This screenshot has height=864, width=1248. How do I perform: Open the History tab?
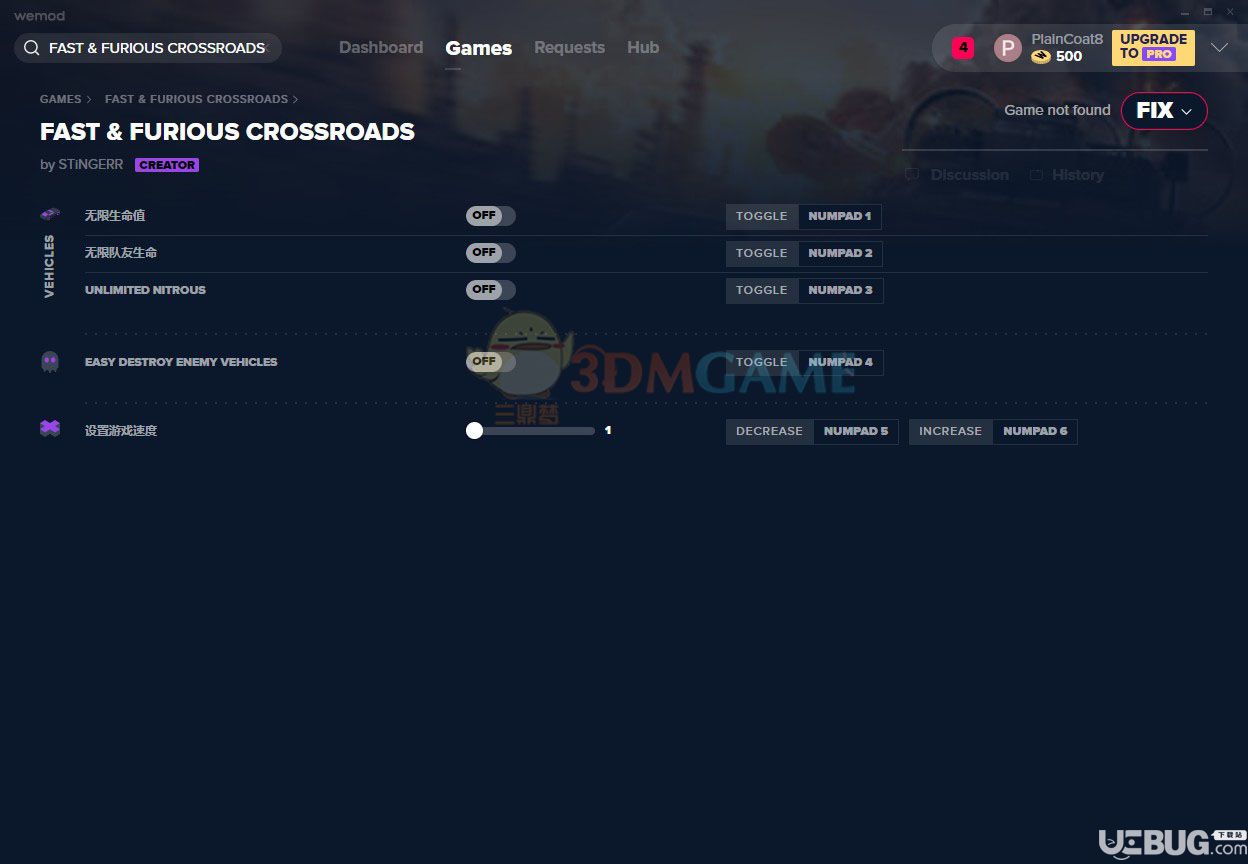click(1077, 175)
